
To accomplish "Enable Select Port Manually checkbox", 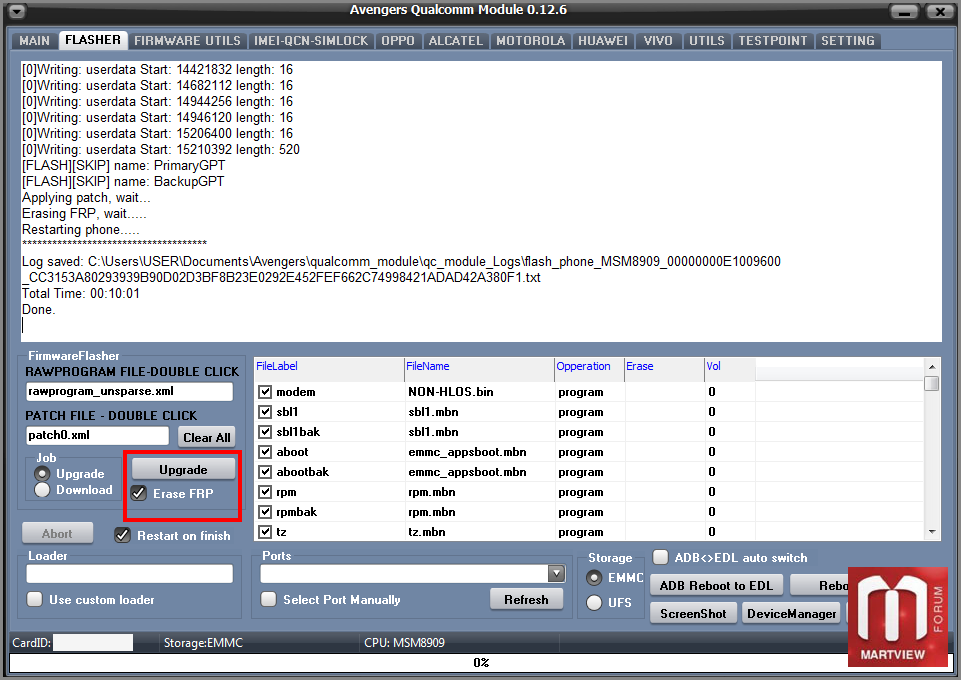I will pos(268,599).
